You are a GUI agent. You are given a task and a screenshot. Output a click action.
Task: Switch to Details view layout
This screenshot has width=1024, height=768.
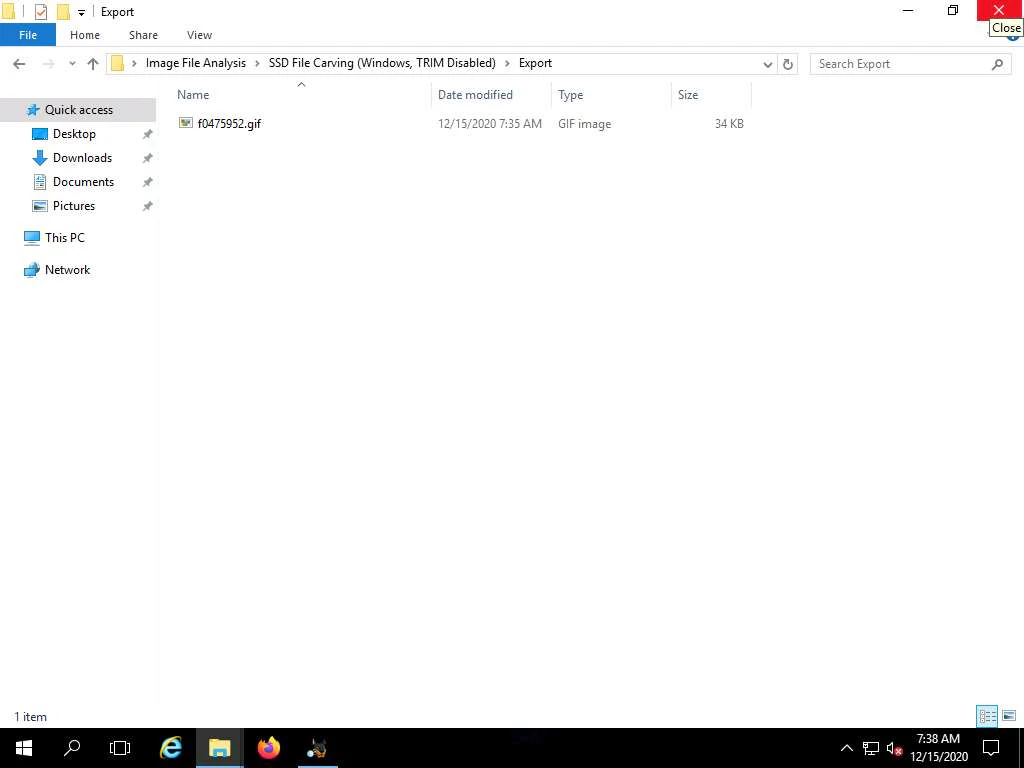coord(987,716)
